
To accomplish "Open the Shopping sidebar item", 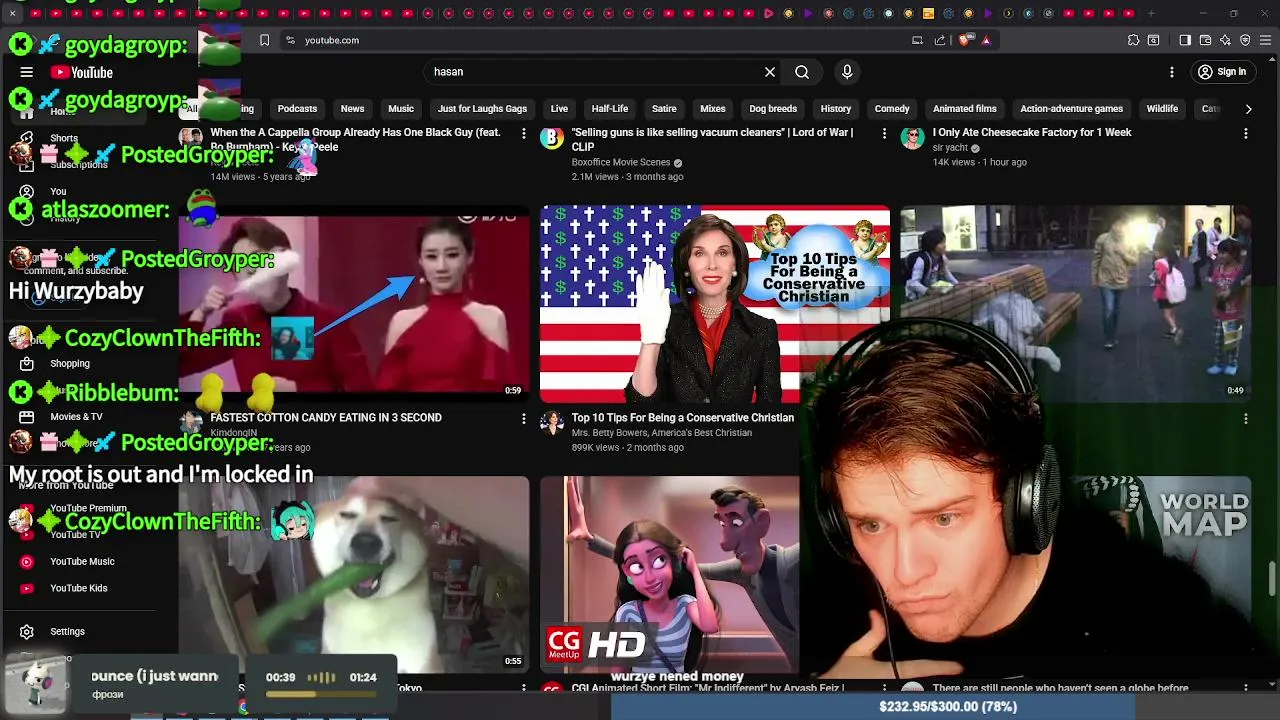I will pyautogui.click(x=70, y=364).
